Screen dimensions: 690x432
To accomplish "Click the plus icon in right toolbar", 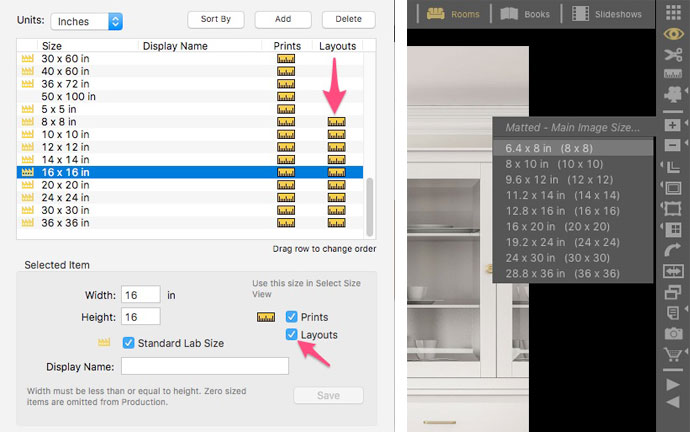I will click(673, 125).
